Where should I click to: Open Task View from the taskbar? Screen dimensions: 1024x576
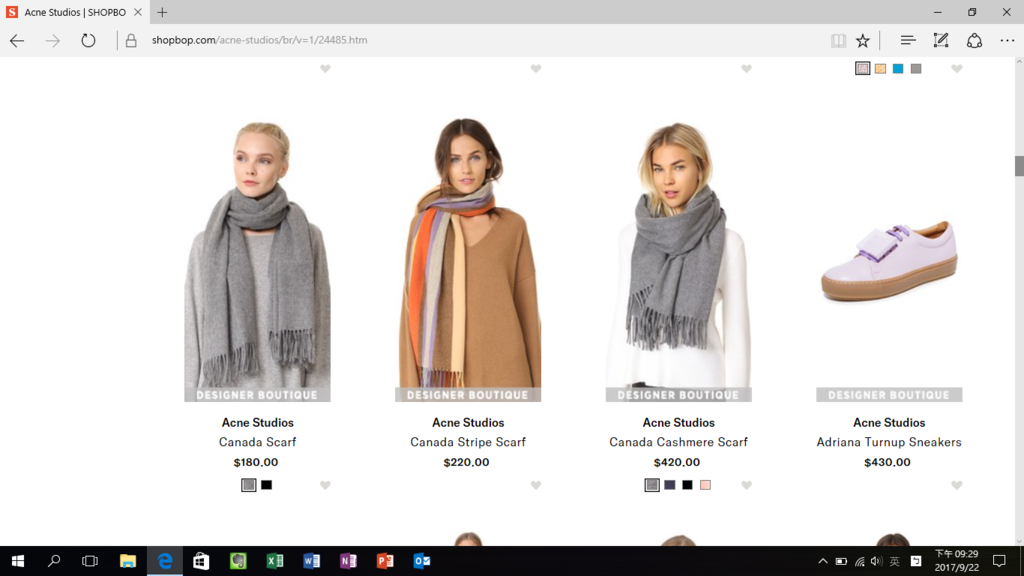89,561
